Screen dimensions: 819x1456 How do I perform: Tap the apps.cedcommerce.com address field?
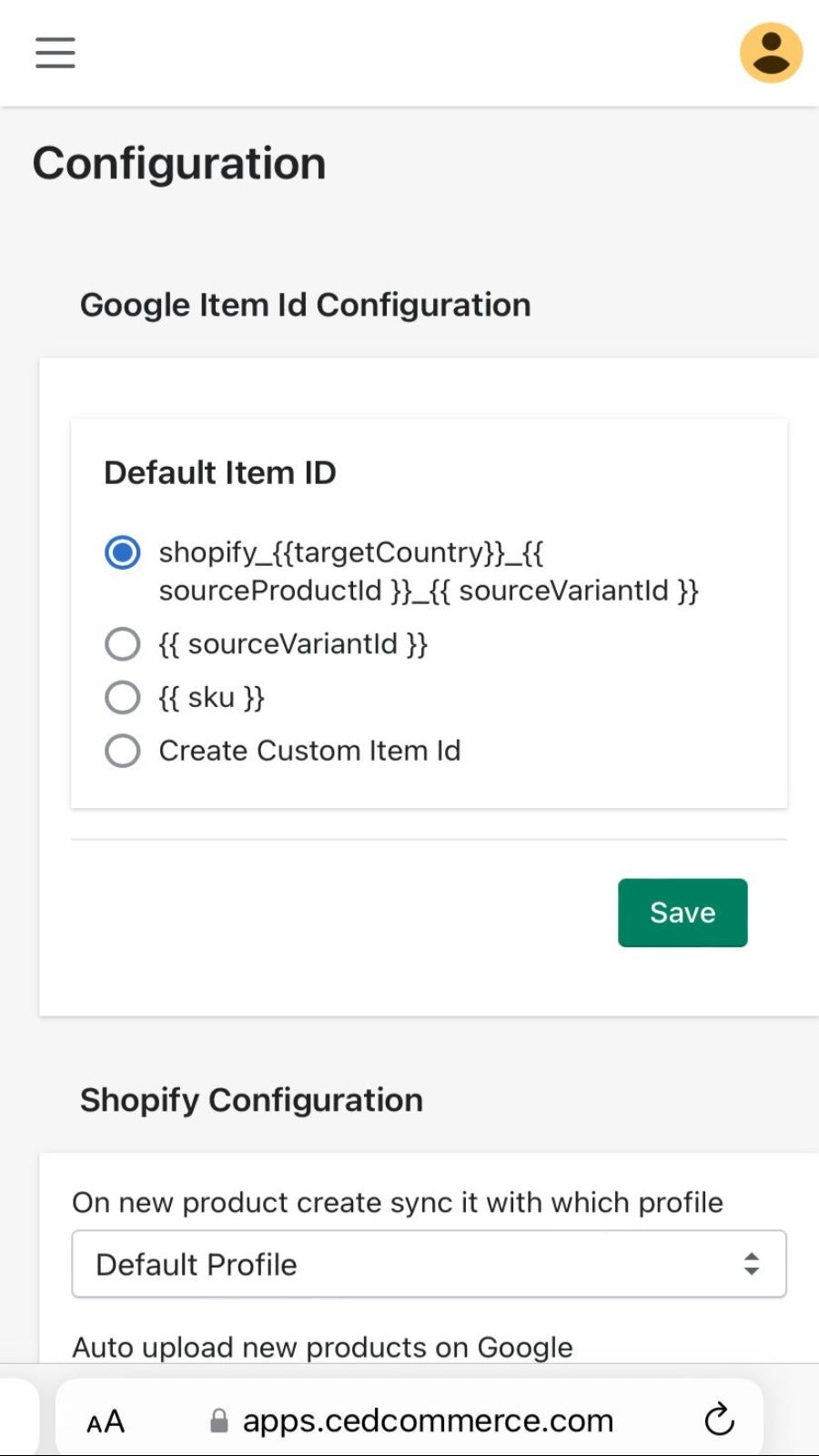[428, 1421]
